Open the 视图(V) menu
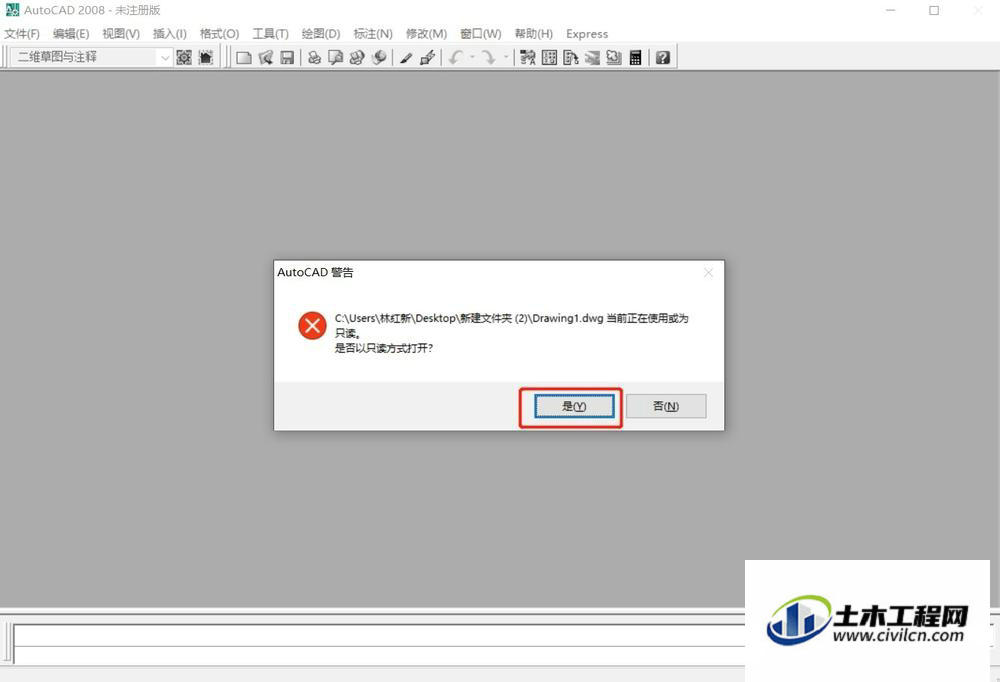This screenshot has height=682, width=1000. (121, 34)
